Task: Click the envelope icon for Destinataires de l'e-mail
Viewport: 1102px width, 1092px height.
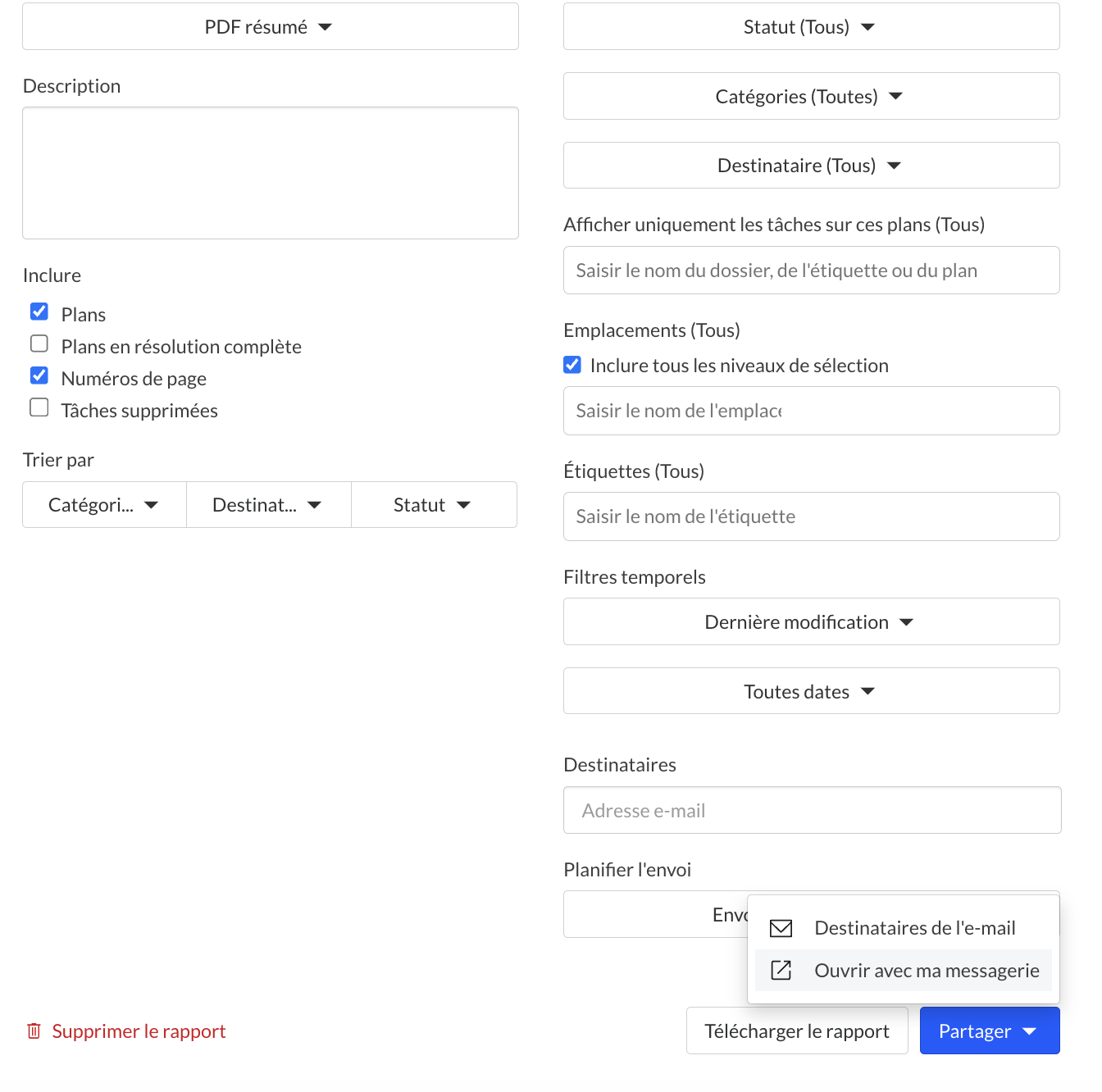Action: point(781,928)
